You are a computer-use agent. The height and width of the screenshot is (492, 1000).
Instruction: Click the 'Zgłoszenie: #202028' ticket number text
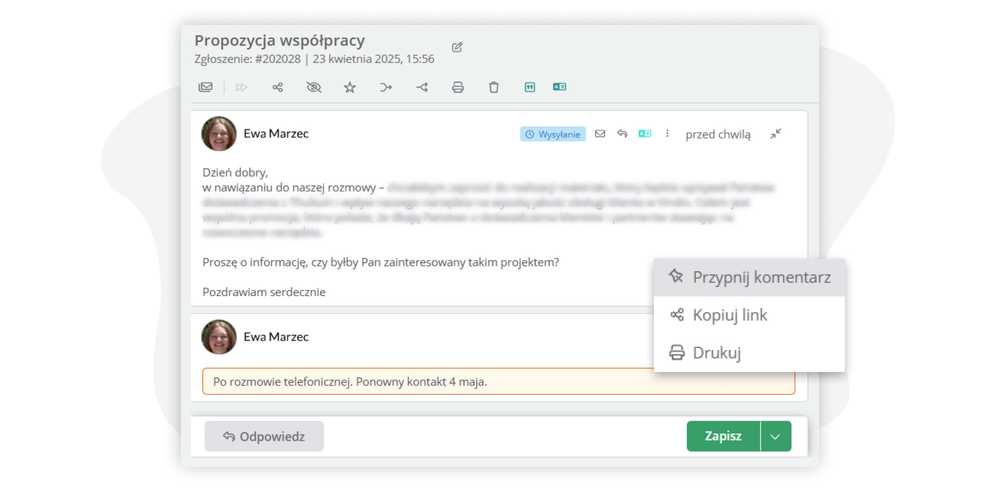[x=248, y=59]
